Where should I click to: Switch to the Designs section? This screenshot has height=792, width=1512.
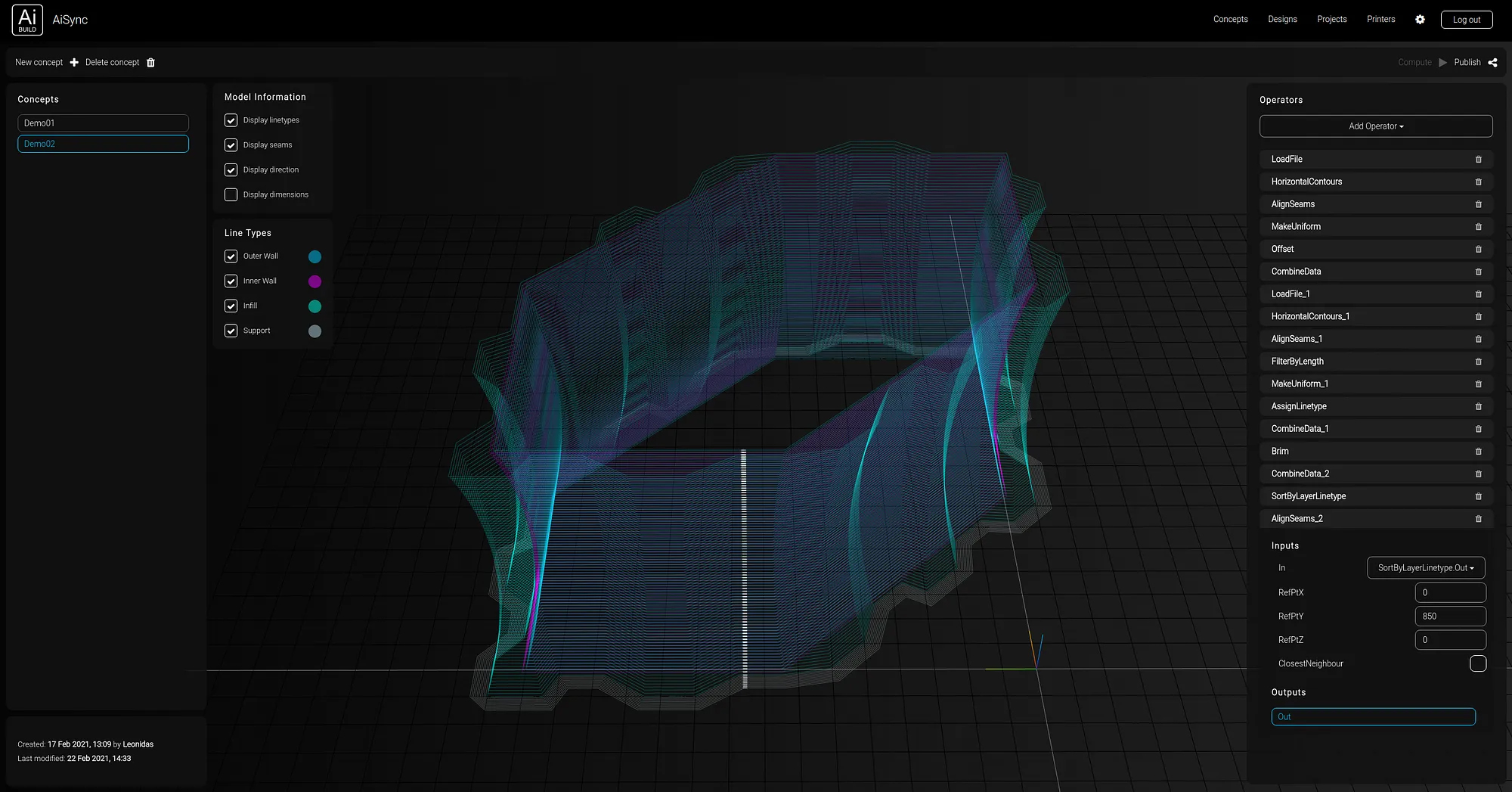(x=1282, y=19)
